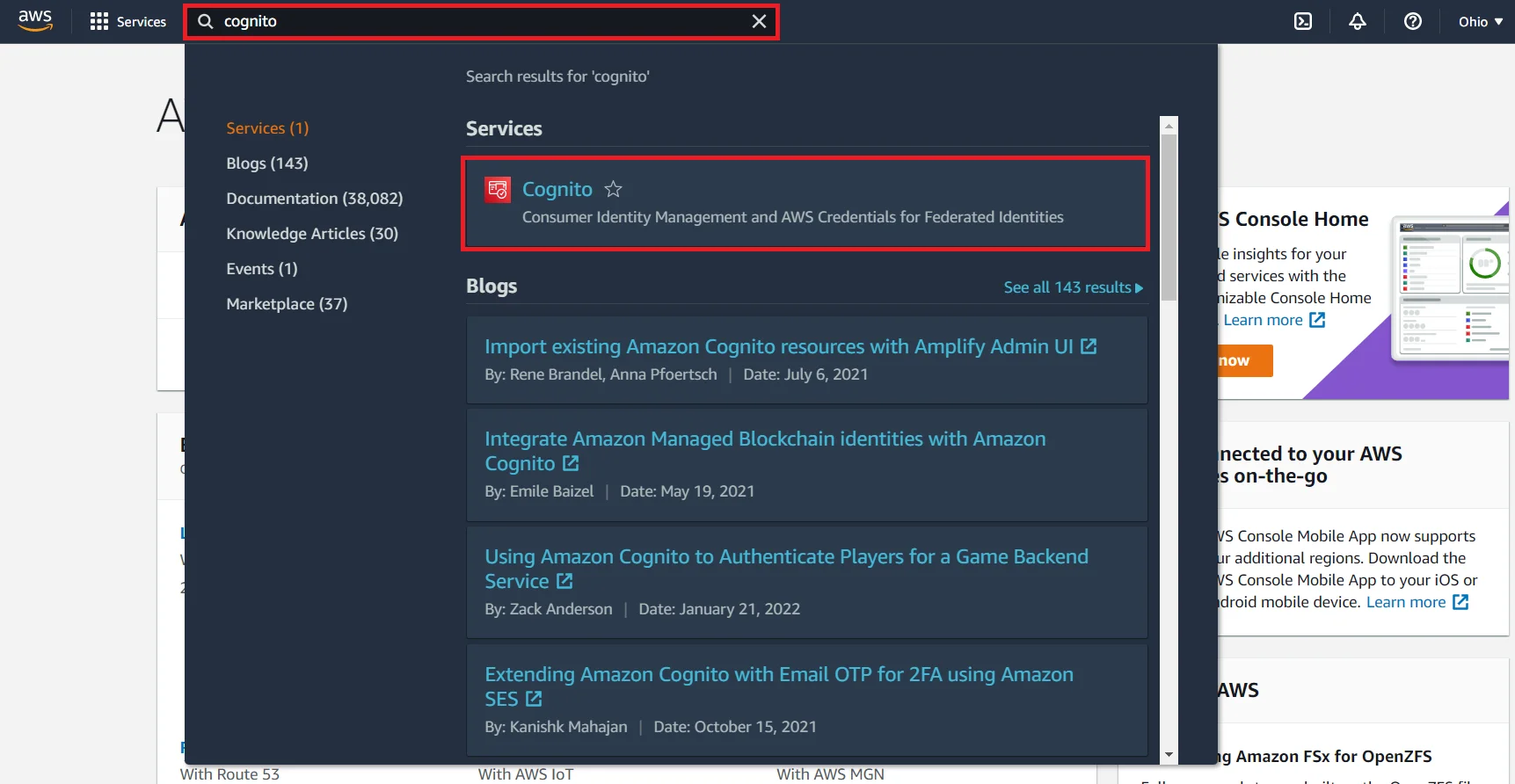Image resolution: width=1515 pixels, height=784 pixels.
Task: Click the scrollbar down arrow in results
Action: pos(1169,754)
